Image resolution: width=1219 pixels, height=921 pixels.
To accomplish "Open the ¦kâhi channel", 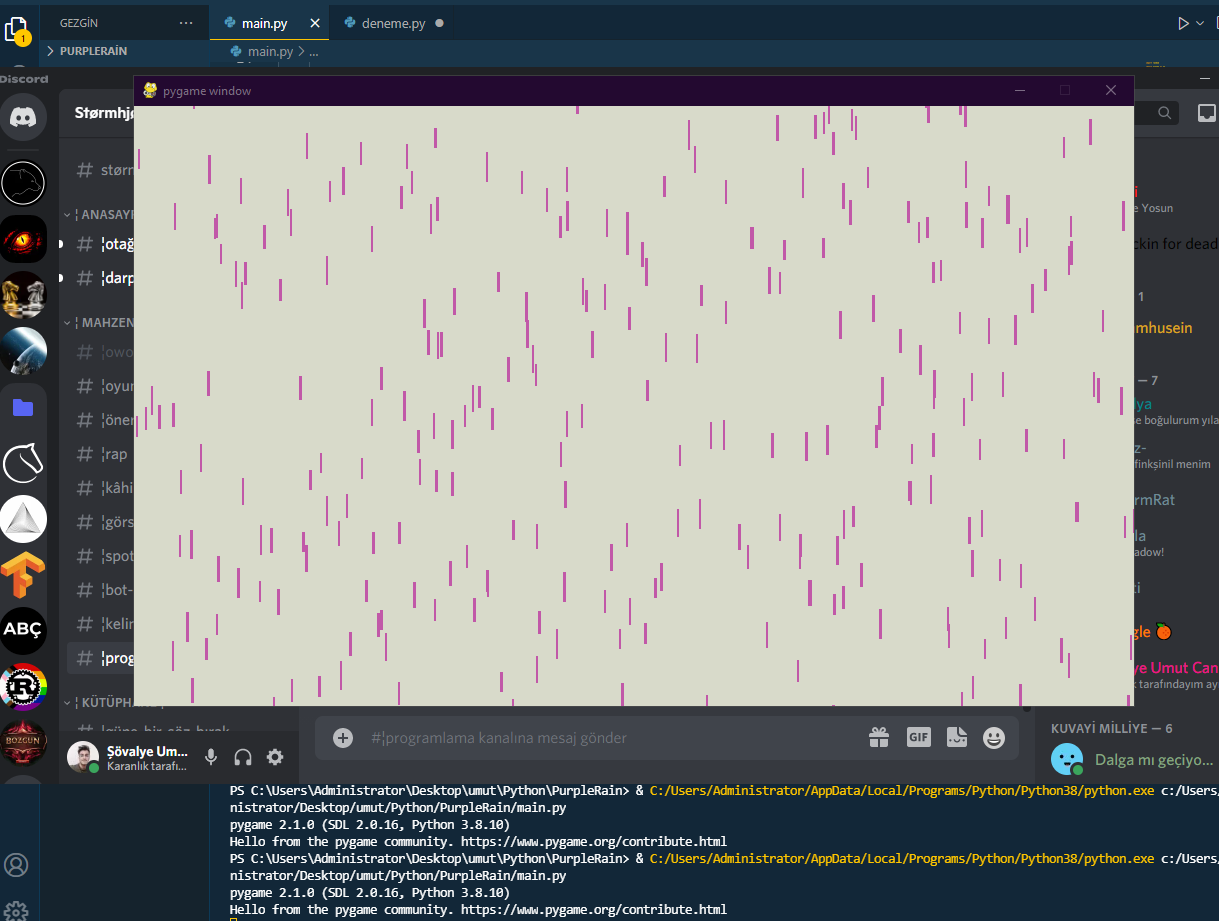I will click(x=101, y=488).
